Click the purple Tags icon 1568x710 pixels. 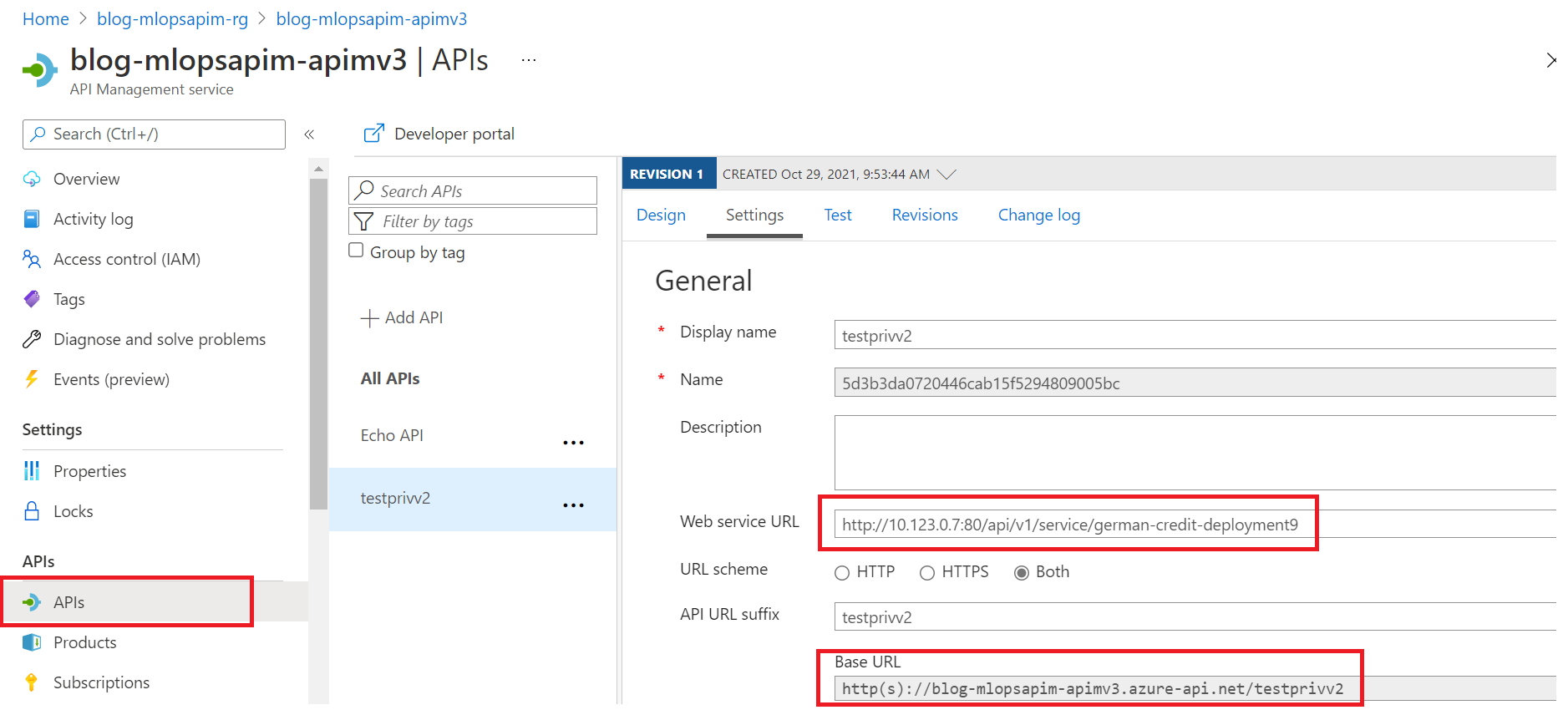pyautogui.click(x=32, y=299)
